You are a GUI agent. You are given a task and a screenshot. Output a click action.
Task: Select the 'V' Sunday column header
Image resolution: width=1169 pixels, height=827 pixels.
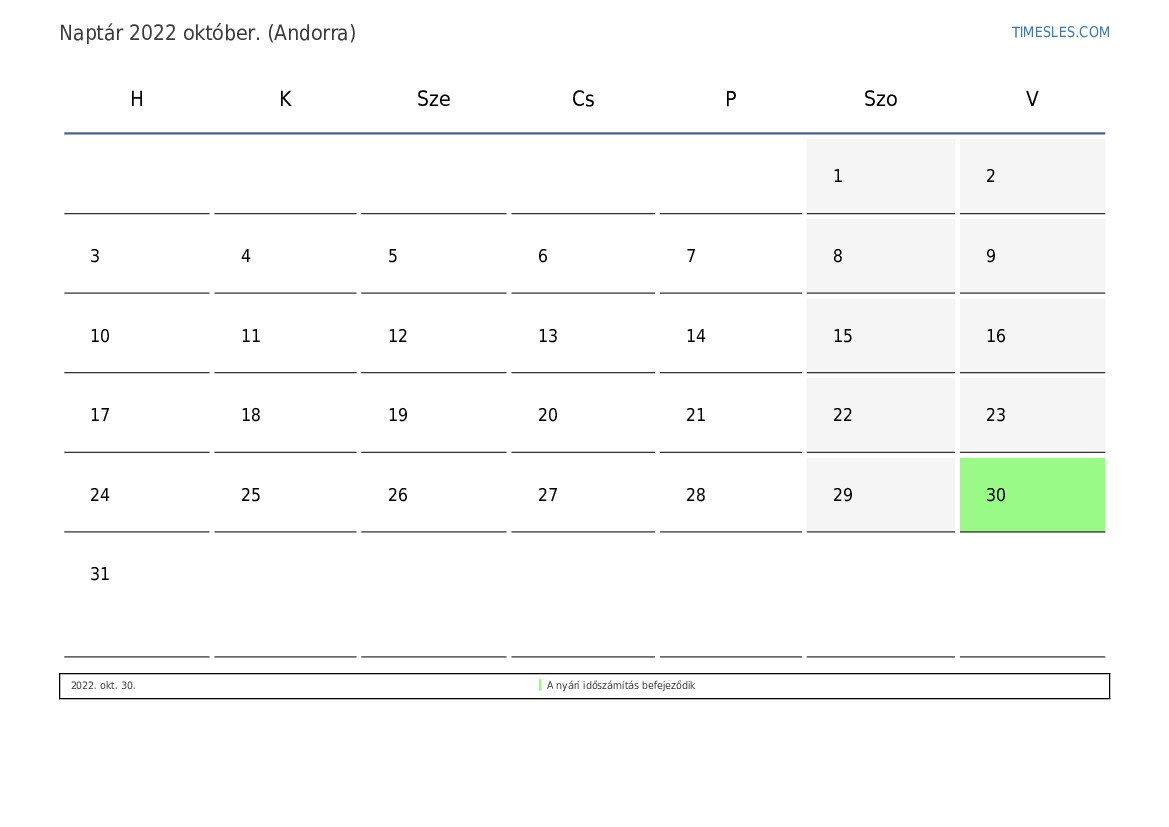pos(1032,99)
